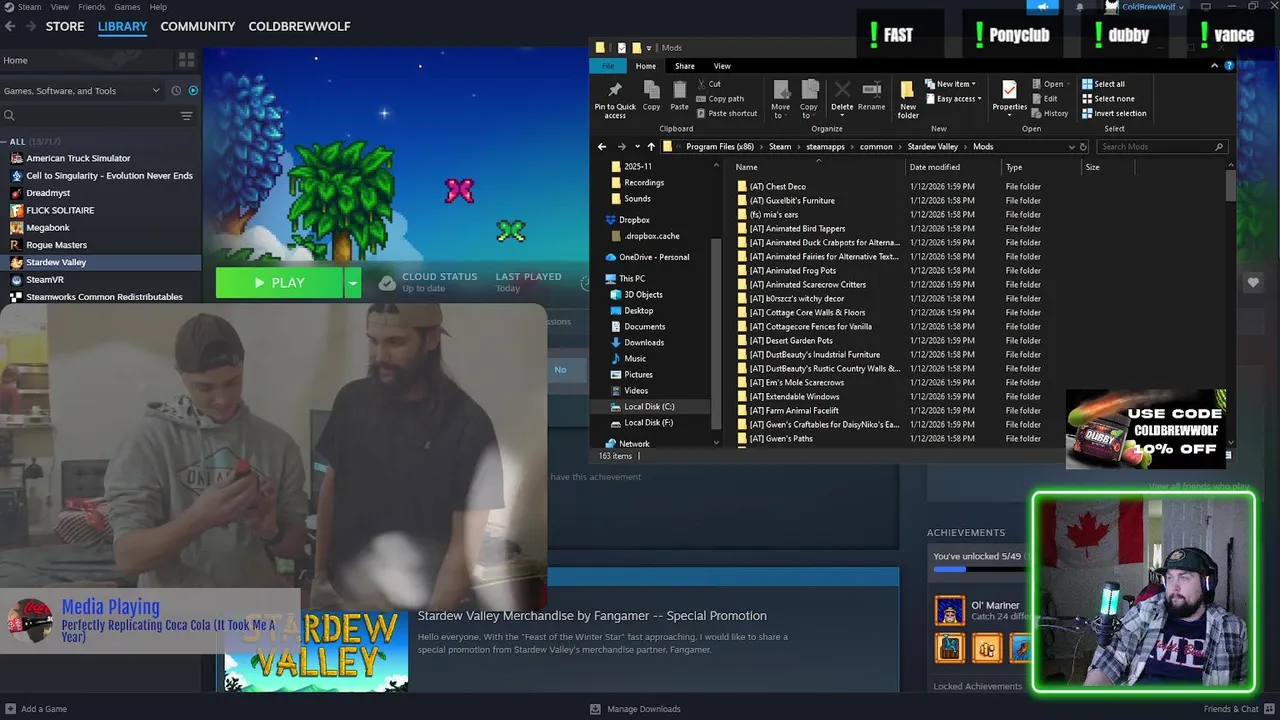
Task: Create a New folder from the ribbon
Action: [x=908, y=98]
